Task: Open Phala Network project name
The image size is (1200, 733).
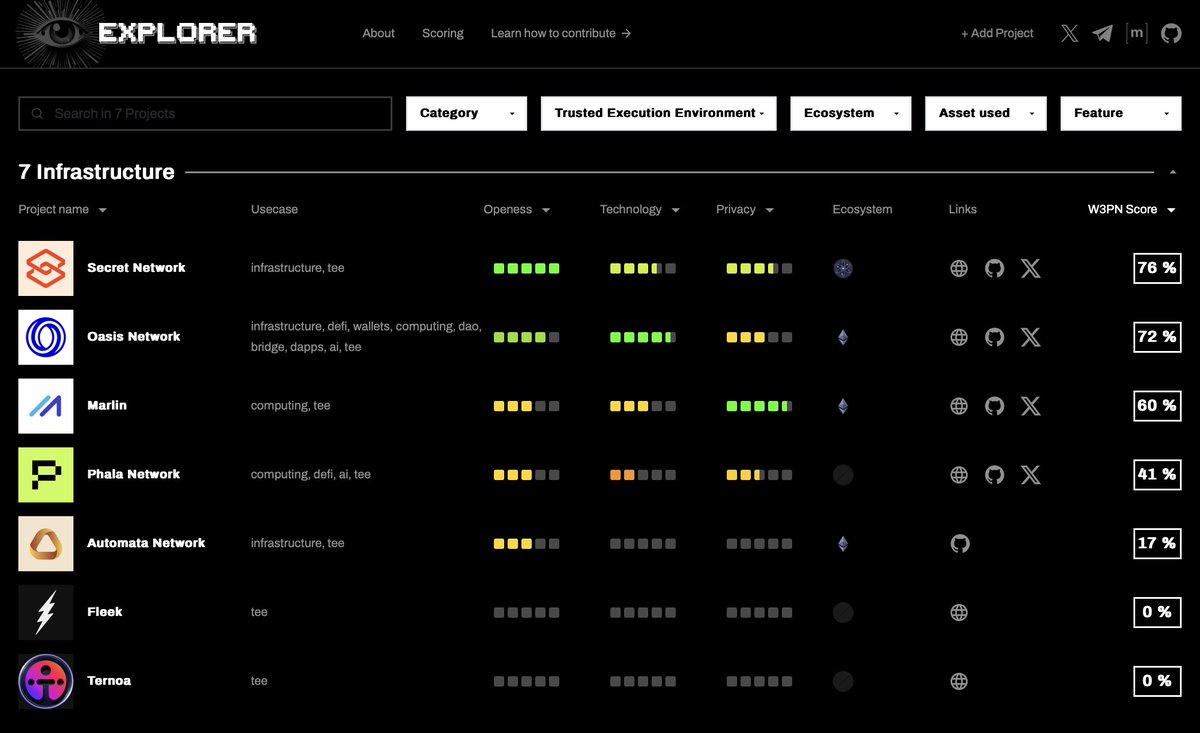Action: click(134, 475)
